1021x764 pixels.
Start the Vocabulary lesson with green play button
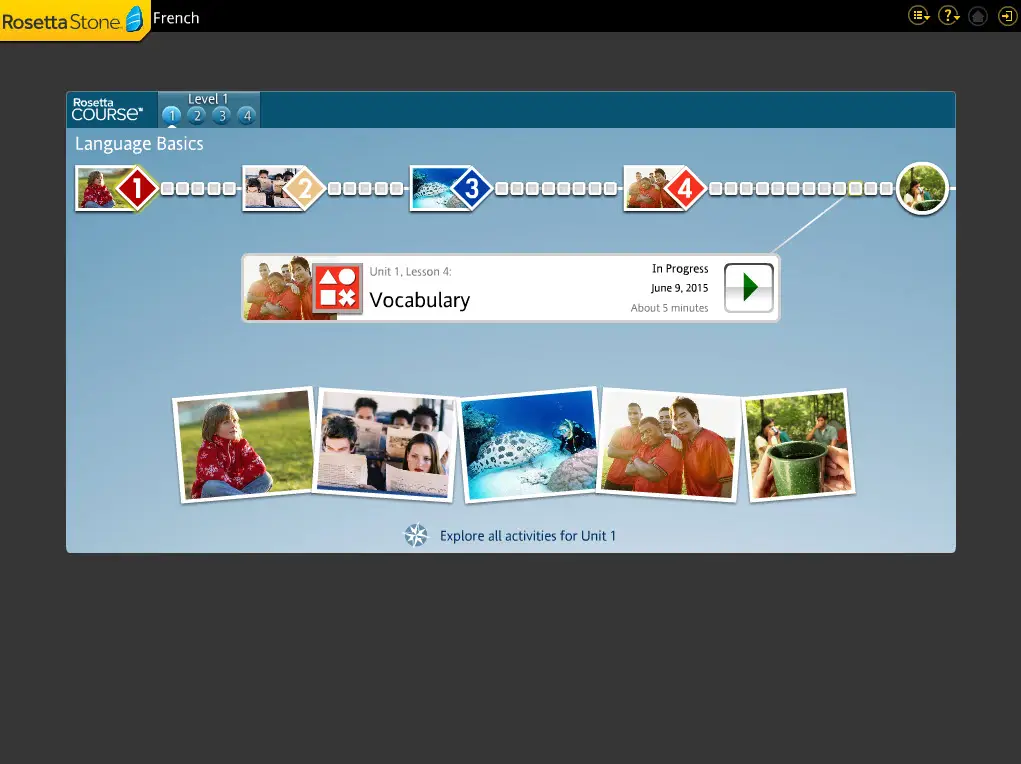tap(749, 287)
